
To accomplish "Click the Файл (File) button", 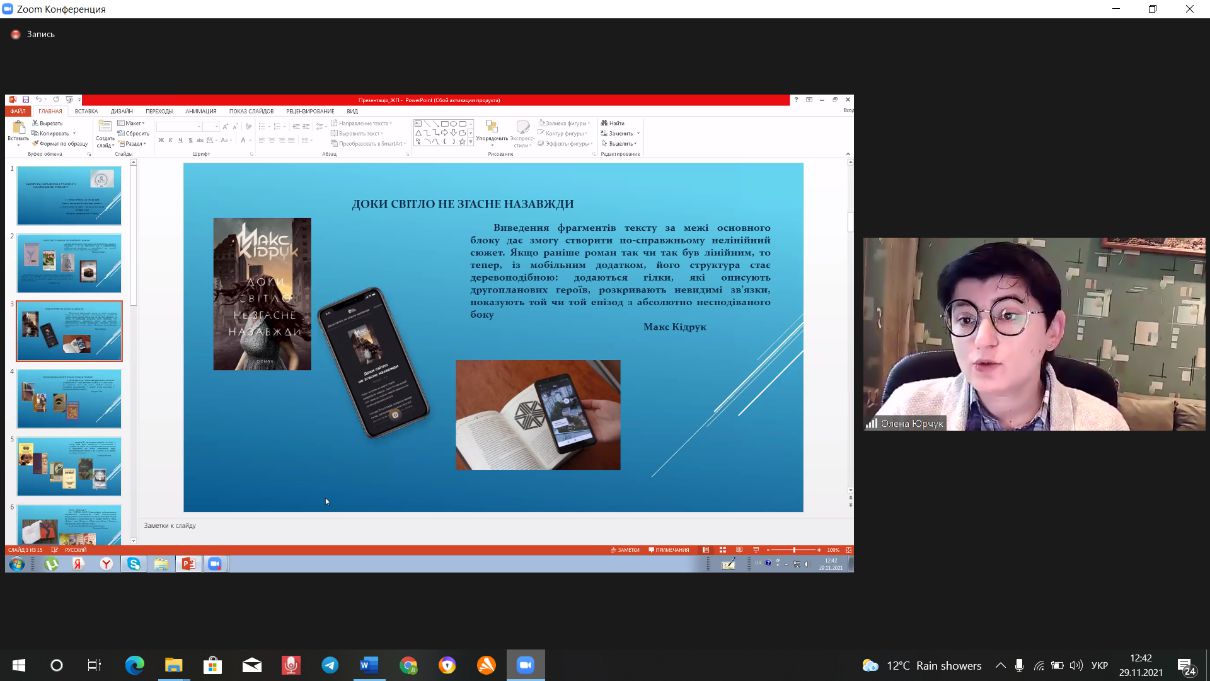I will (x=17, y=111).
